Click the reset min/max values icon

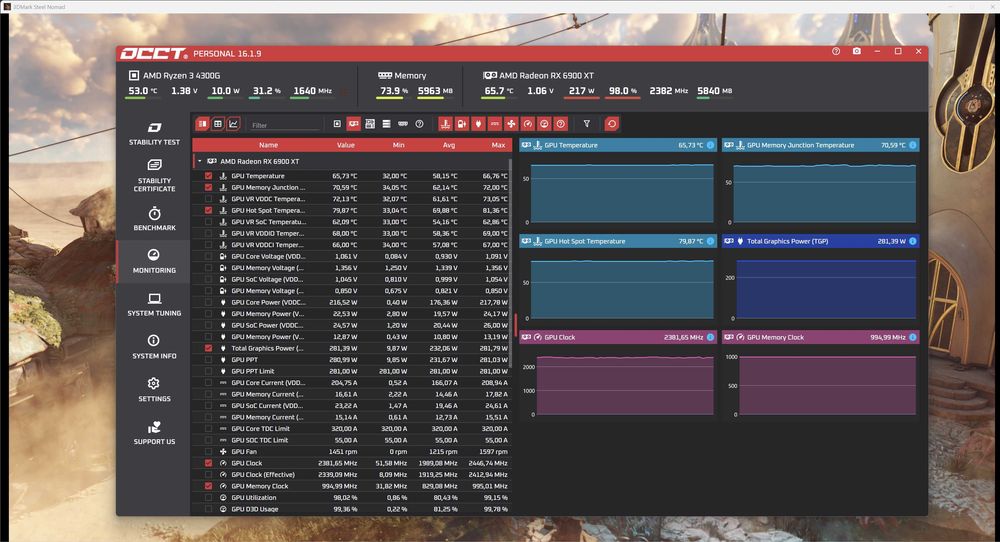[x=612, y=124]
